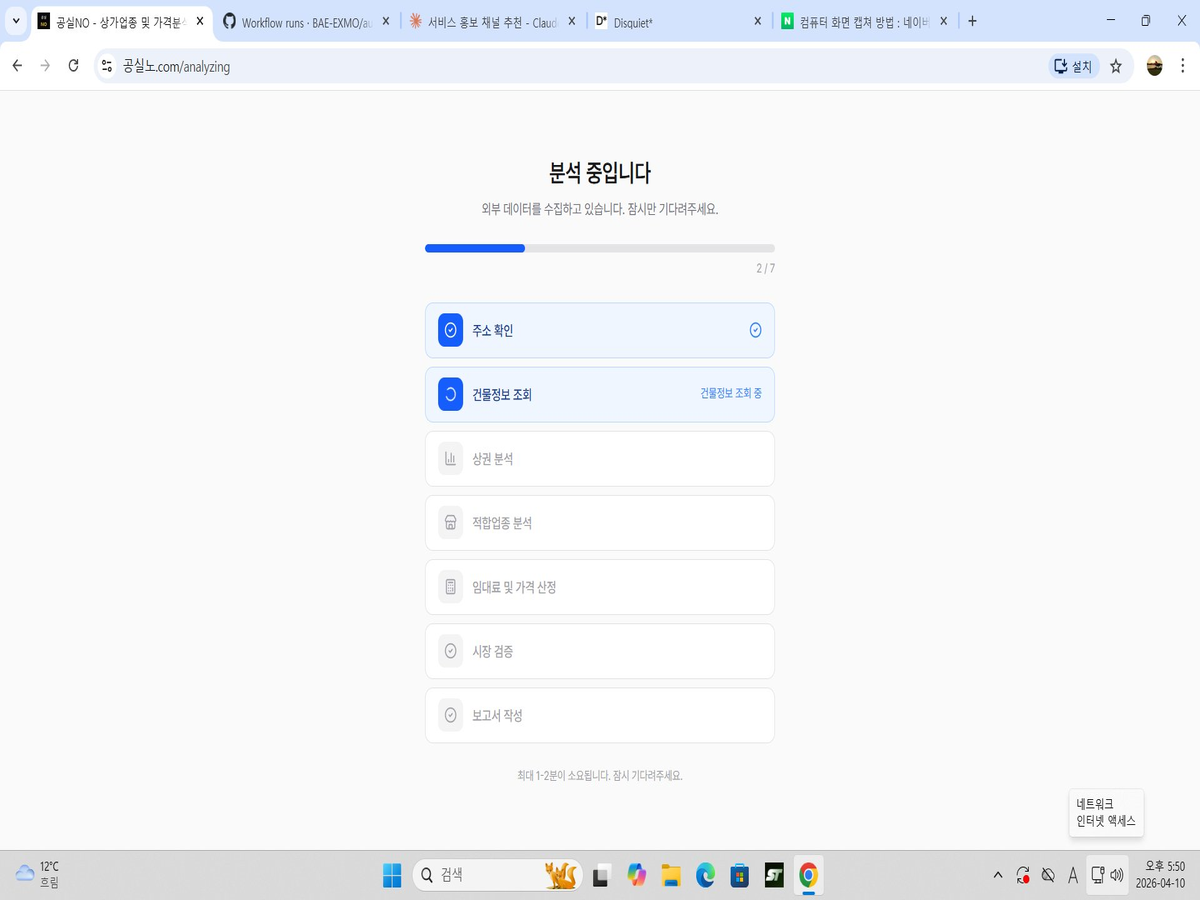Click the 시장 검증 check icon
Viewport: 1200px width, 900px height.
point(450,651)
